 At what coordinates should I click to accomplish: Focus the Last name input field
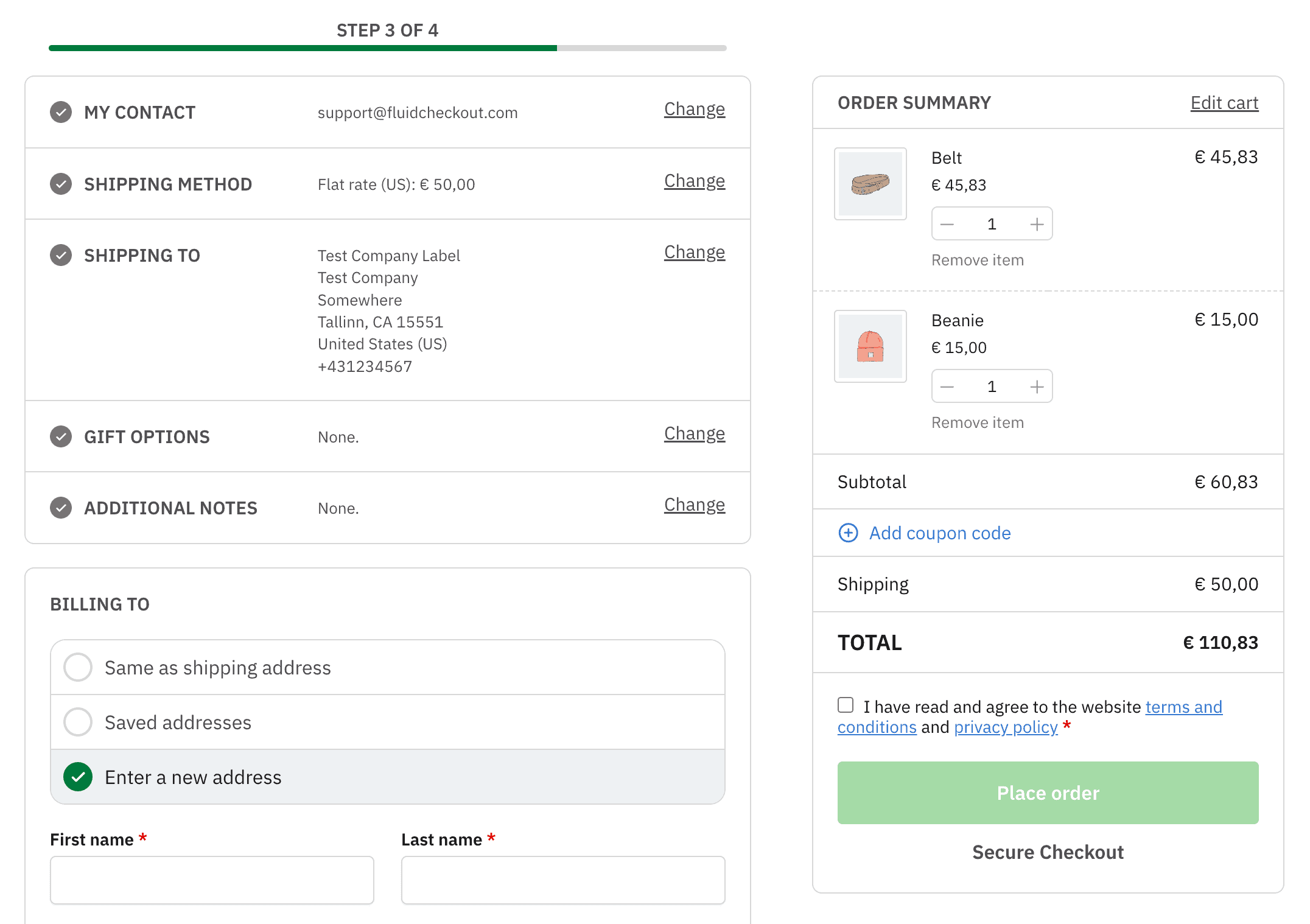click(x=563, y=880)
